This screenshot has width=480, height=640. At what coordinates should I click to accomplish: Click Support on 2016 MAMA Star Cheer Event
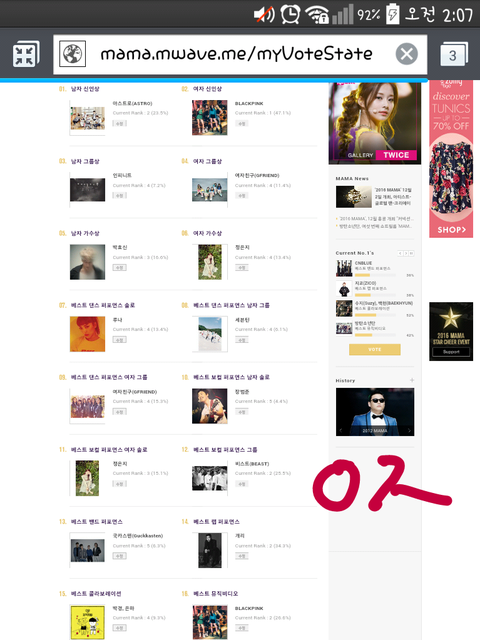[x=451, y=351]
